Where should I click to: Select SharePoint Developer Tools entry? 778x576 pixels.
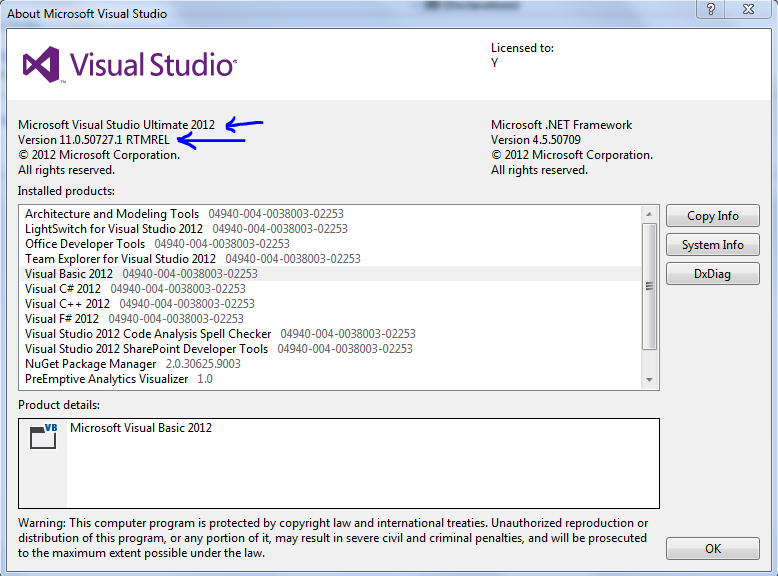tap(332, 349)
